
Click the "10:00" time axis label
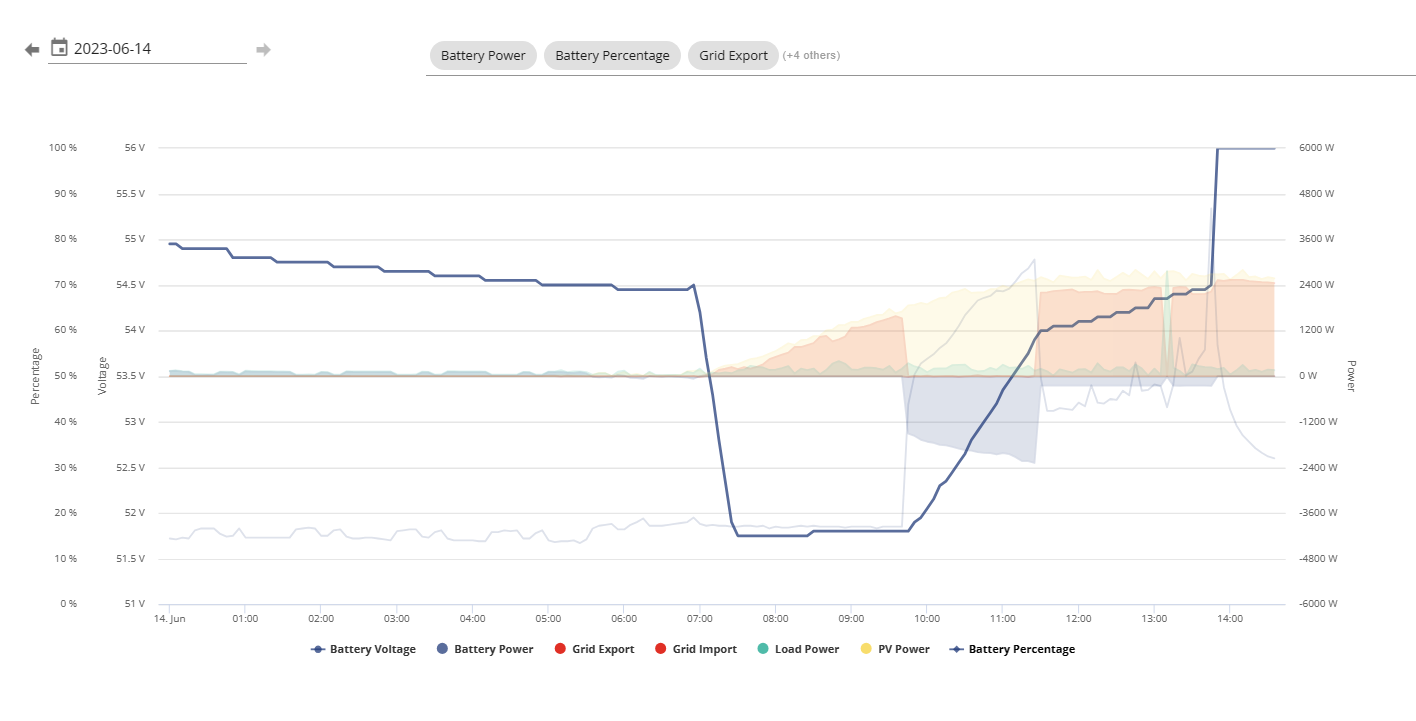tap(927, 619)
